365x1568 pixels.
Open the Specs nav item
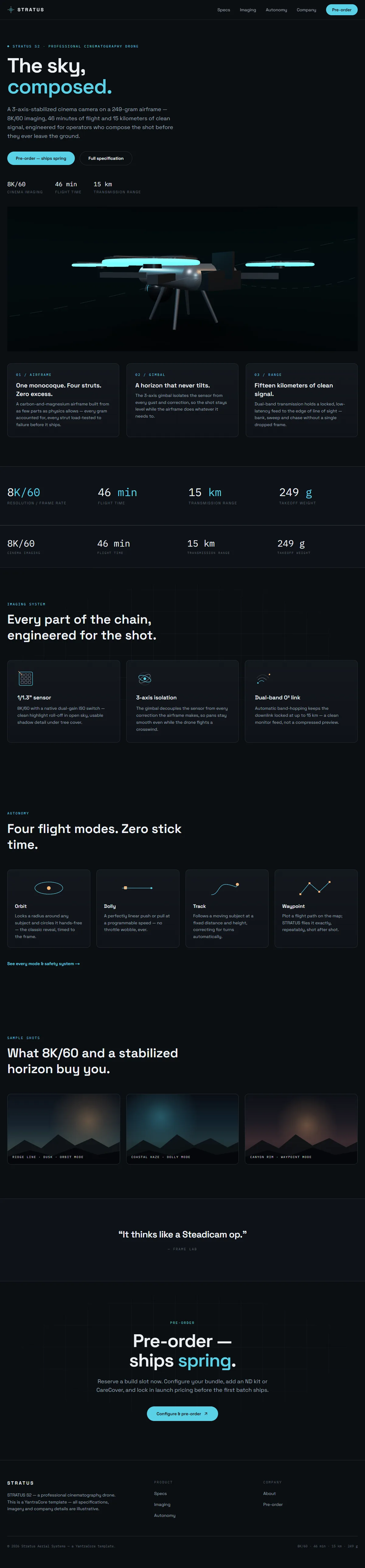(x=224, y=10)
